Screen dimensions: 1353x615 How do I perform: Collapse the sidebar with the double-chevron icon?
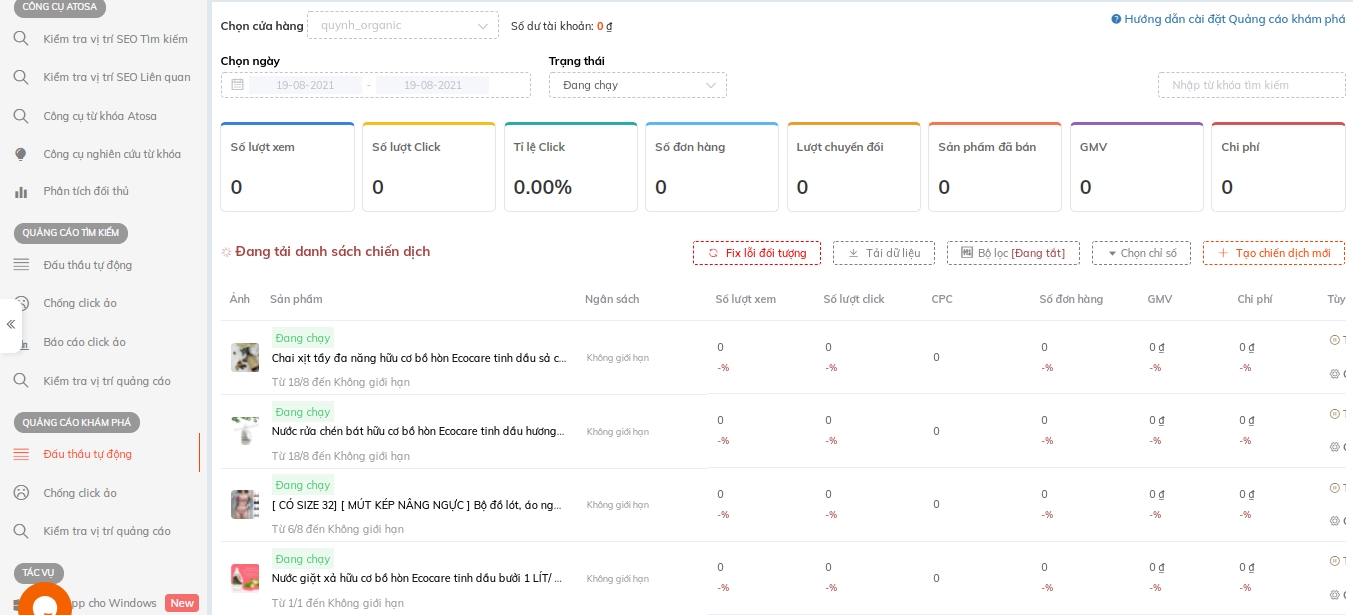coord(11,324)
